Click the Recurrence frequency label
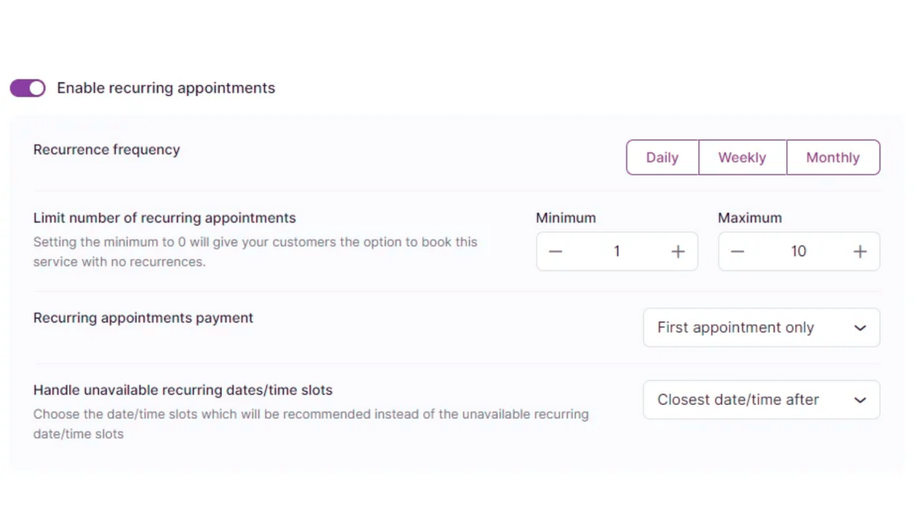 click(x=107, y=150)
